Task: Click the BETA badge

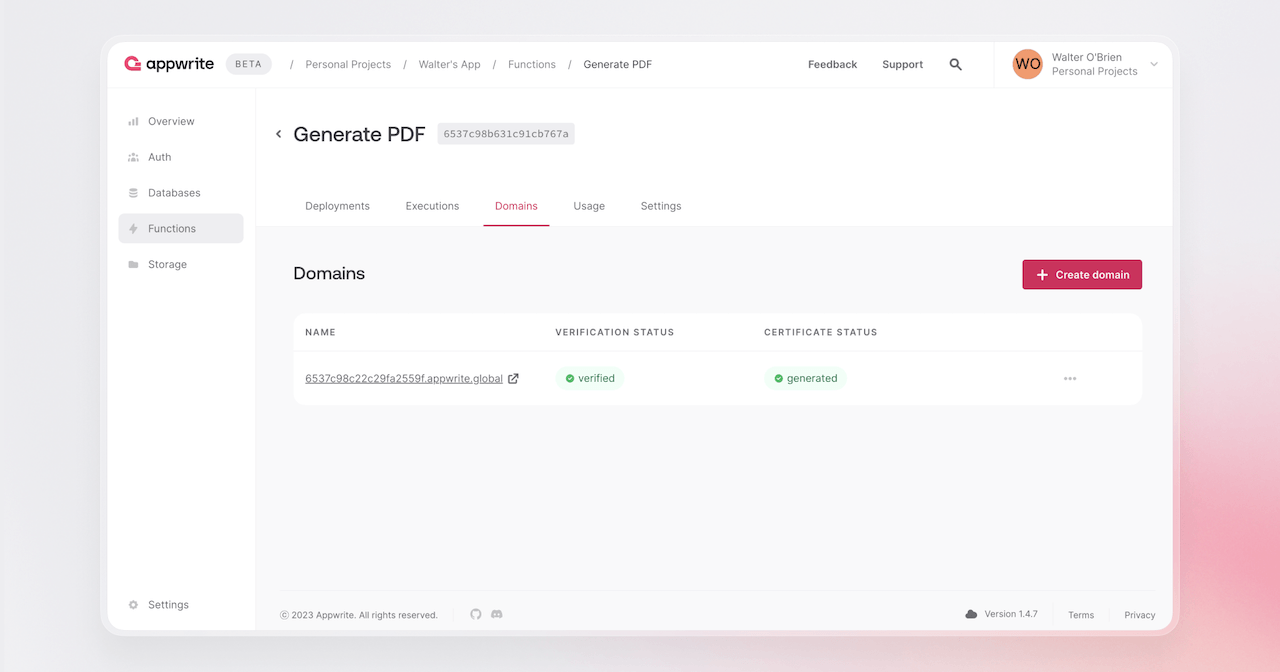Action: pyautogui.click(x=248, y=64)
